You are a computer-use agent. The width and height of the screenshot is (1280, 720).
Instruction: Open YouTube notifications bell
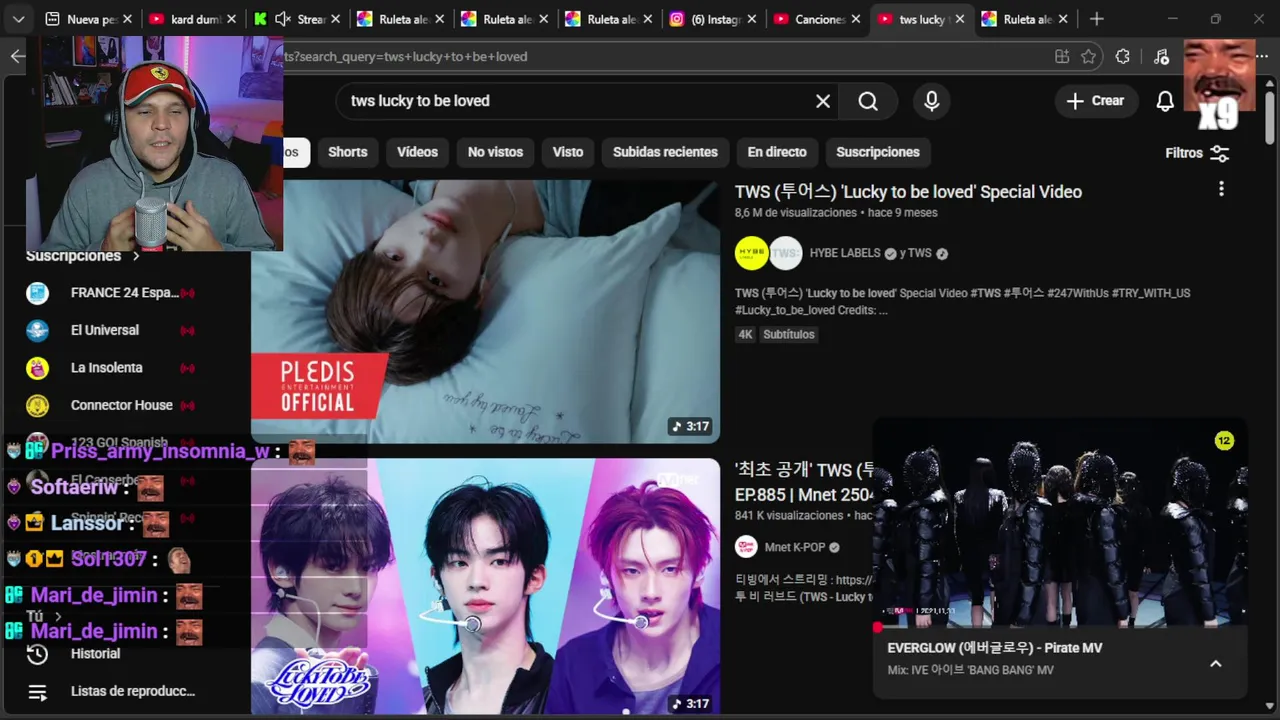coord(1165,101)
